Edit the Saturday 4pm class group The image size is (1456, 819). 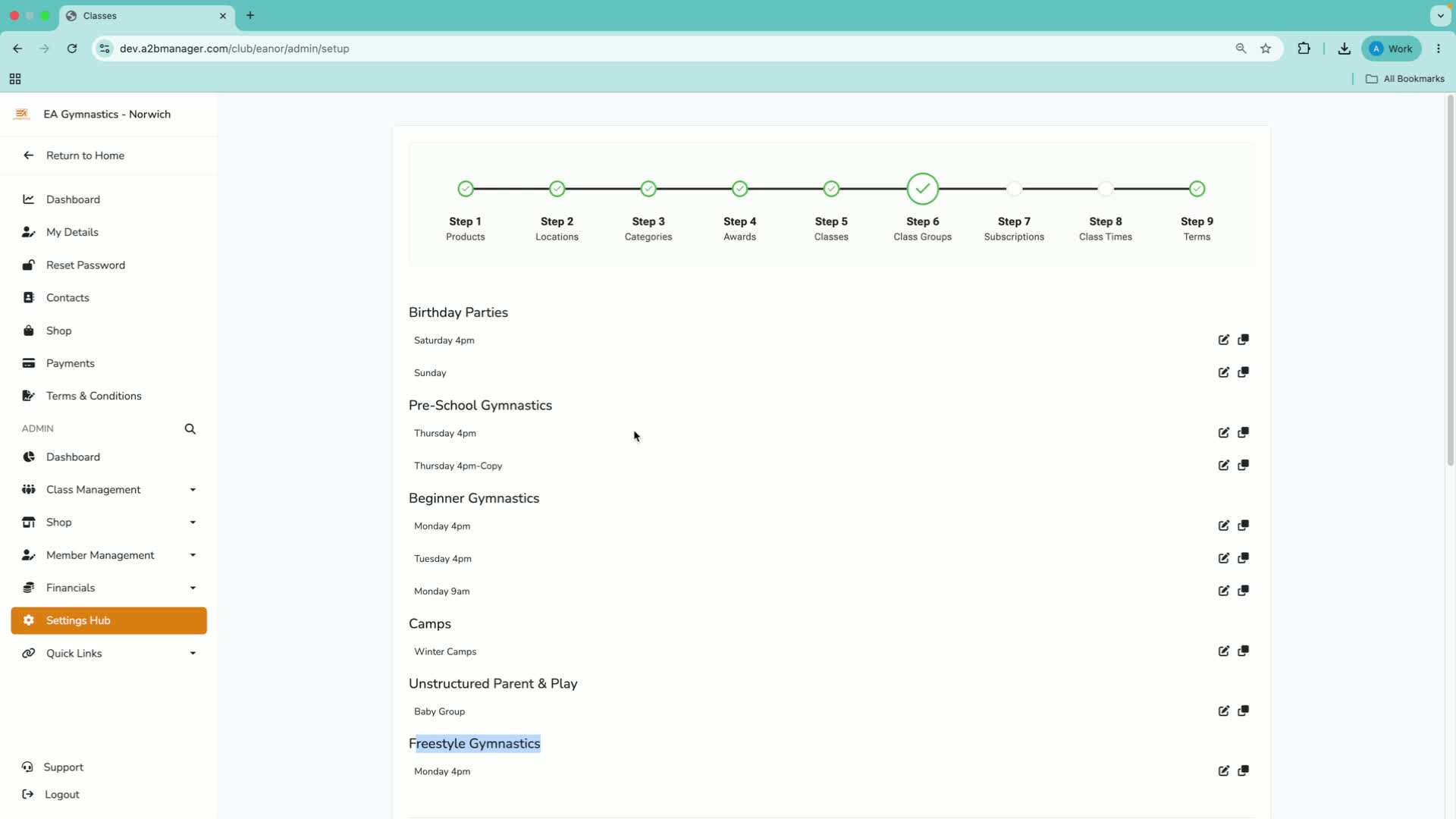coord(1223,340)
